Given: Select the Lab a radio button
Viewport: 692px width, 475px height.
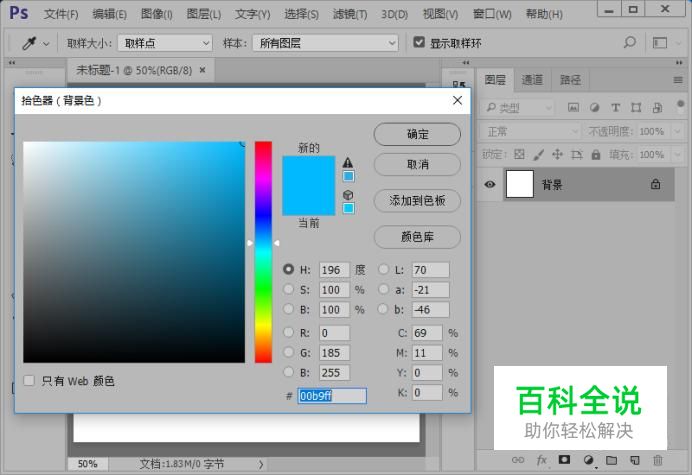Looking at the screenshot, I should click(383, 289).
